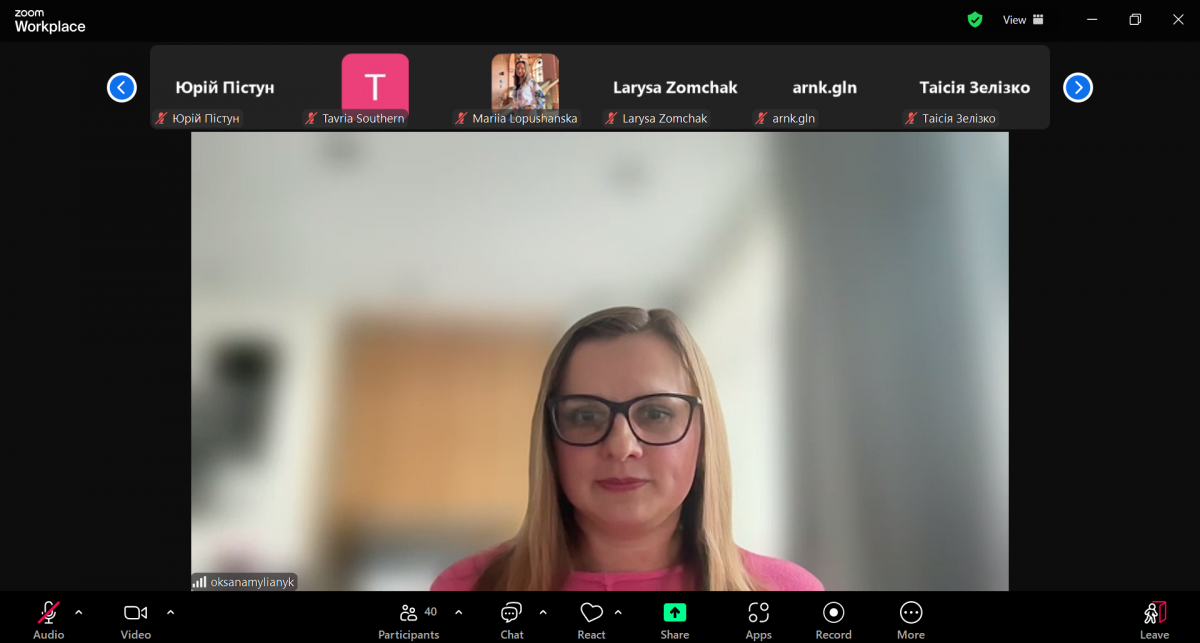Click the green encryption shield icon
Viewport: 1200px width, 643px height.
(975, 20)
